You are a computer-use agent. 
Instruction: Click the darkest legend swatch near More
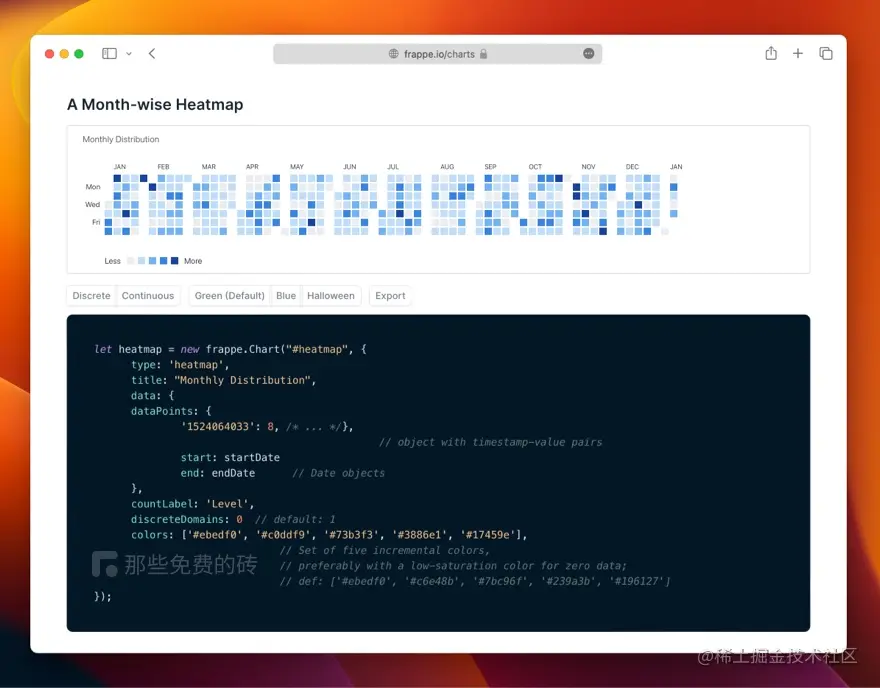(175, 260)
